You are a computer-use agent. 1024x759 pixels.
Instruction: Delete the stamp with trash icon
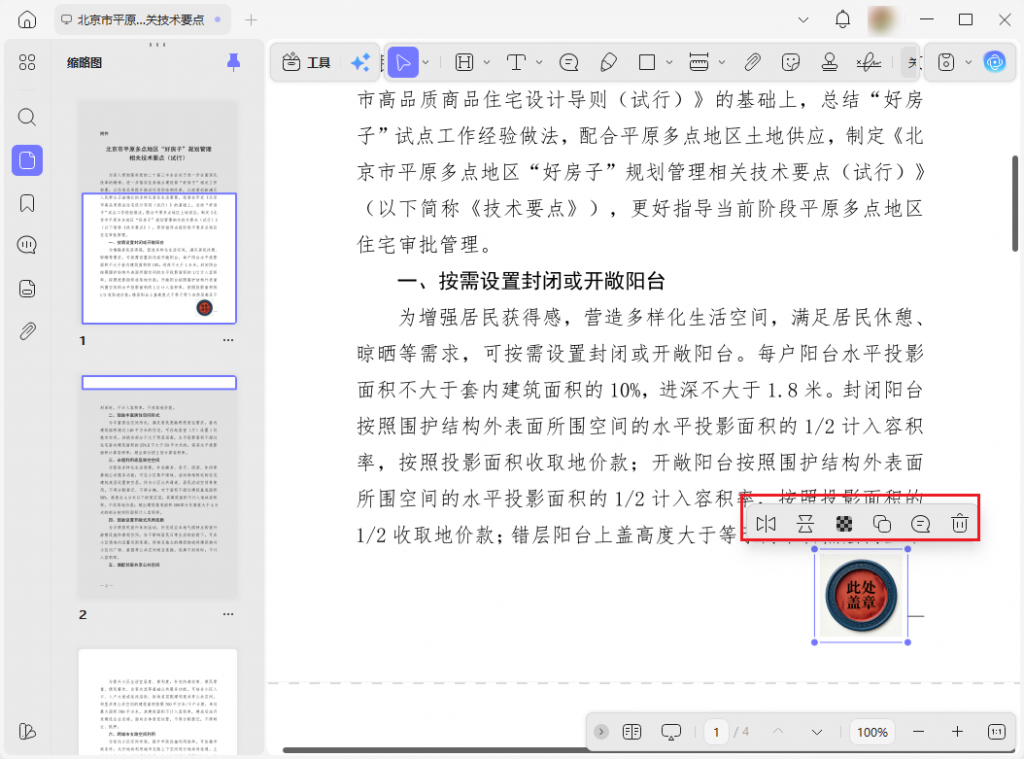pyautogui.click(x=959, y=523)
